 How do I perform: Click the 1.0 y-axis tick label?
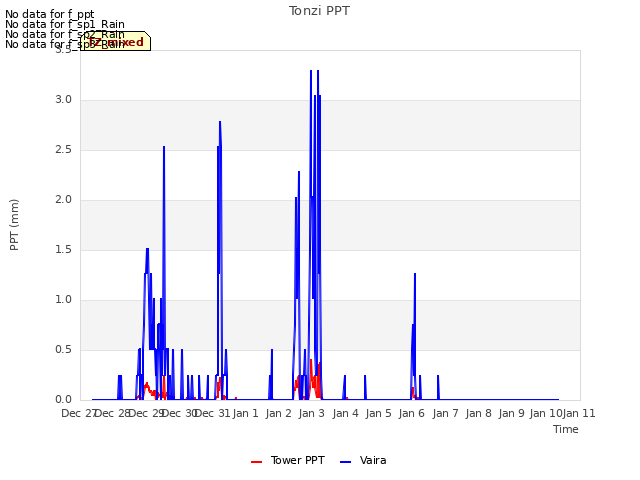(x=63, y=300)
